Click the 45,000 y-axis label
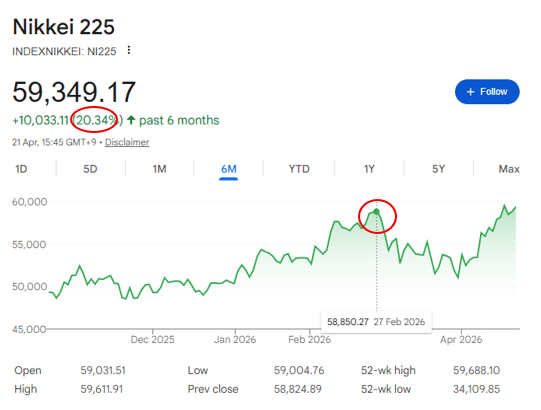The image size is (541, 410). coord(29,329)
